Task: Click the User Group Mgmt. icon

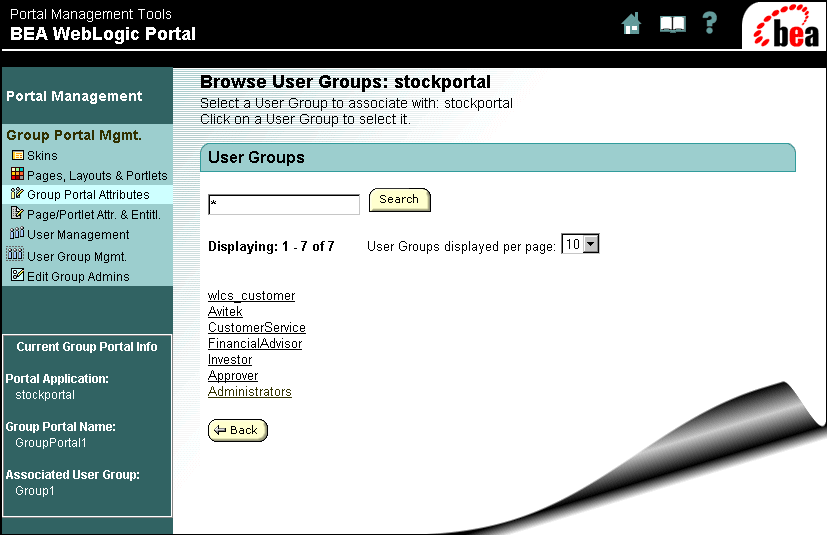Action: coord(15,254)
